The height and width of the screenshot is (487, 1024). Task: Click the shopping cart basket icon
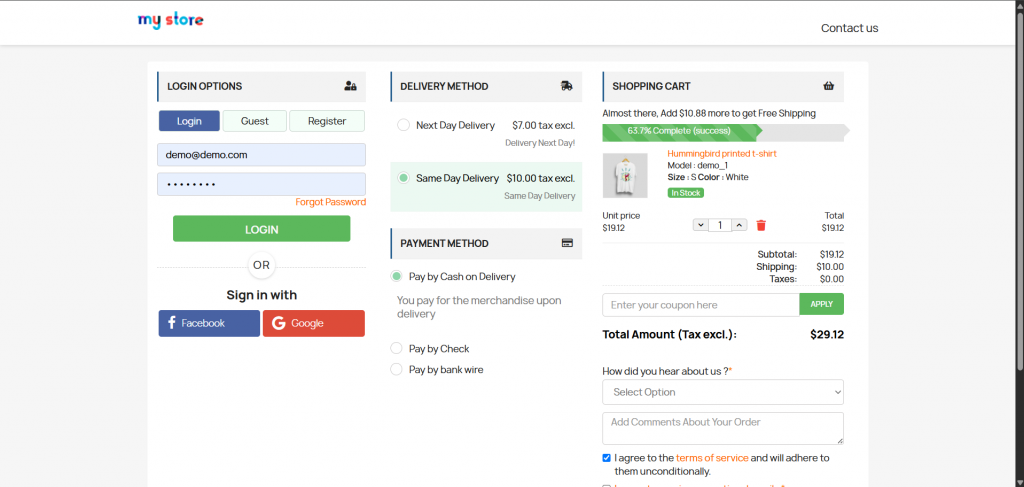[829, 86]
